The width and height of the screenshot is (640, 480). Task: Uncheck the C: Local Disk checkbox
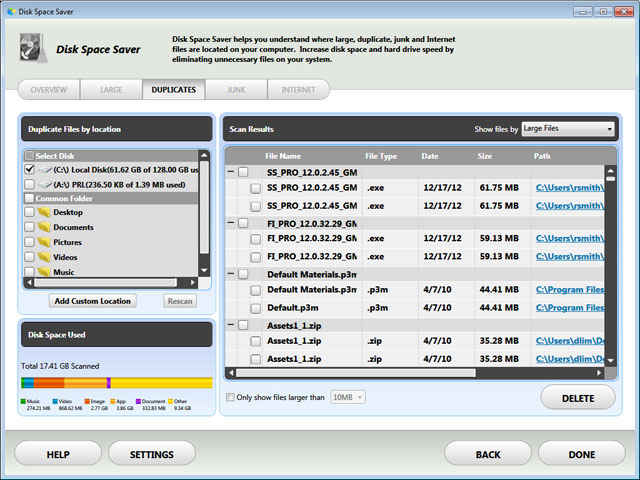[29, 170]
